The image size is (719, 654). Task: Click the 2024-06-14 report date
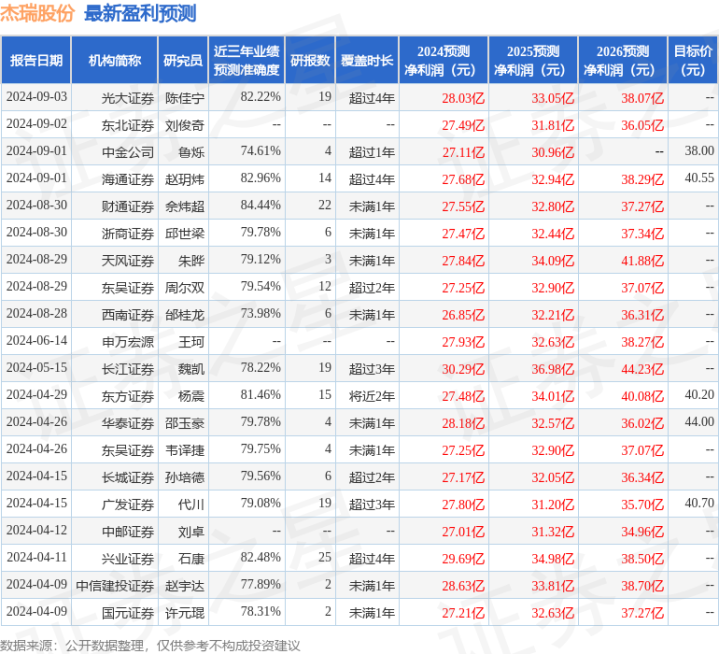click(37, 341)
